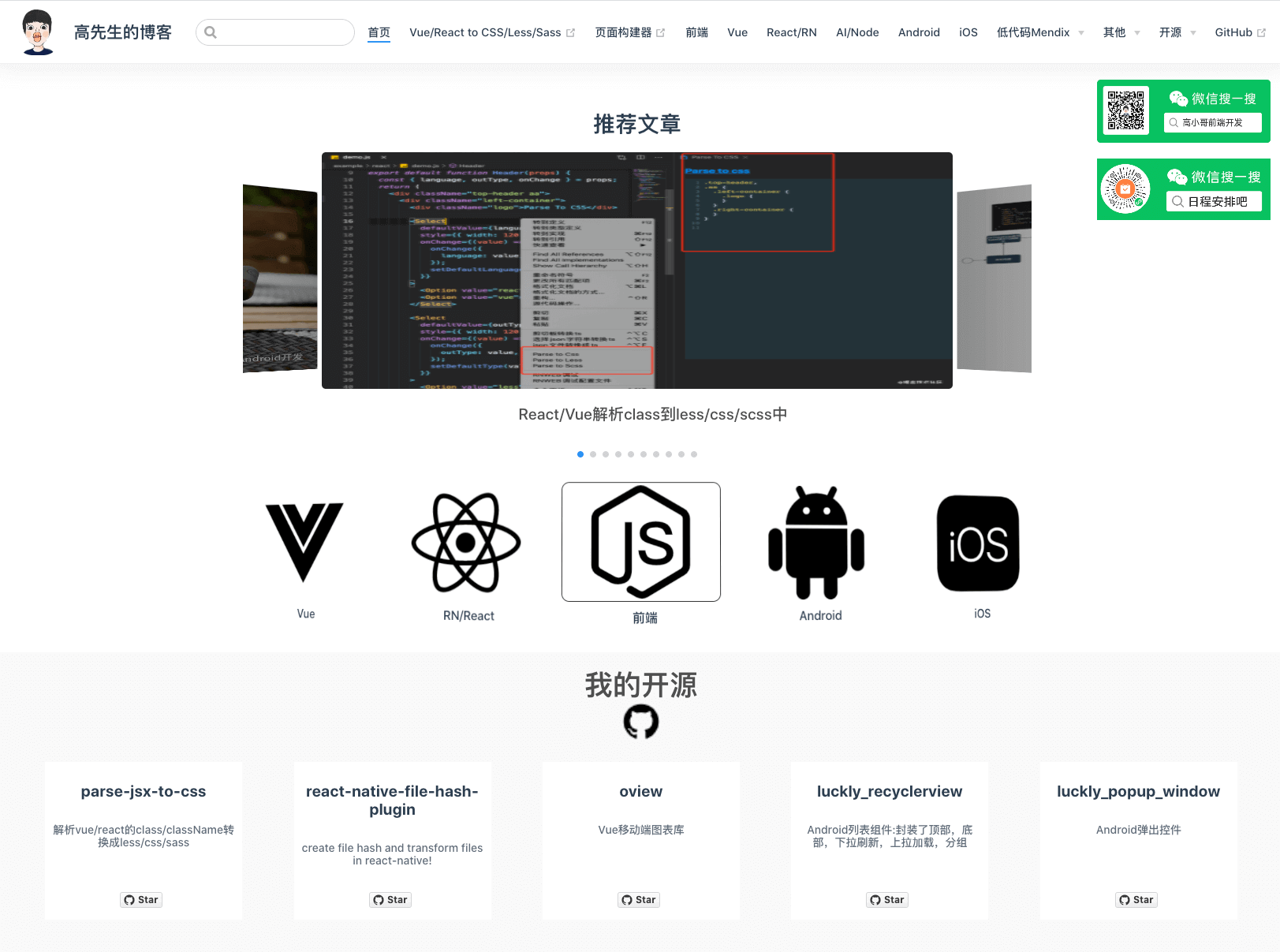This screenshot has height=952, width=1280.
Task: Click search icon inside 高小哥前端开发 box
Action: pos(1174,123)
